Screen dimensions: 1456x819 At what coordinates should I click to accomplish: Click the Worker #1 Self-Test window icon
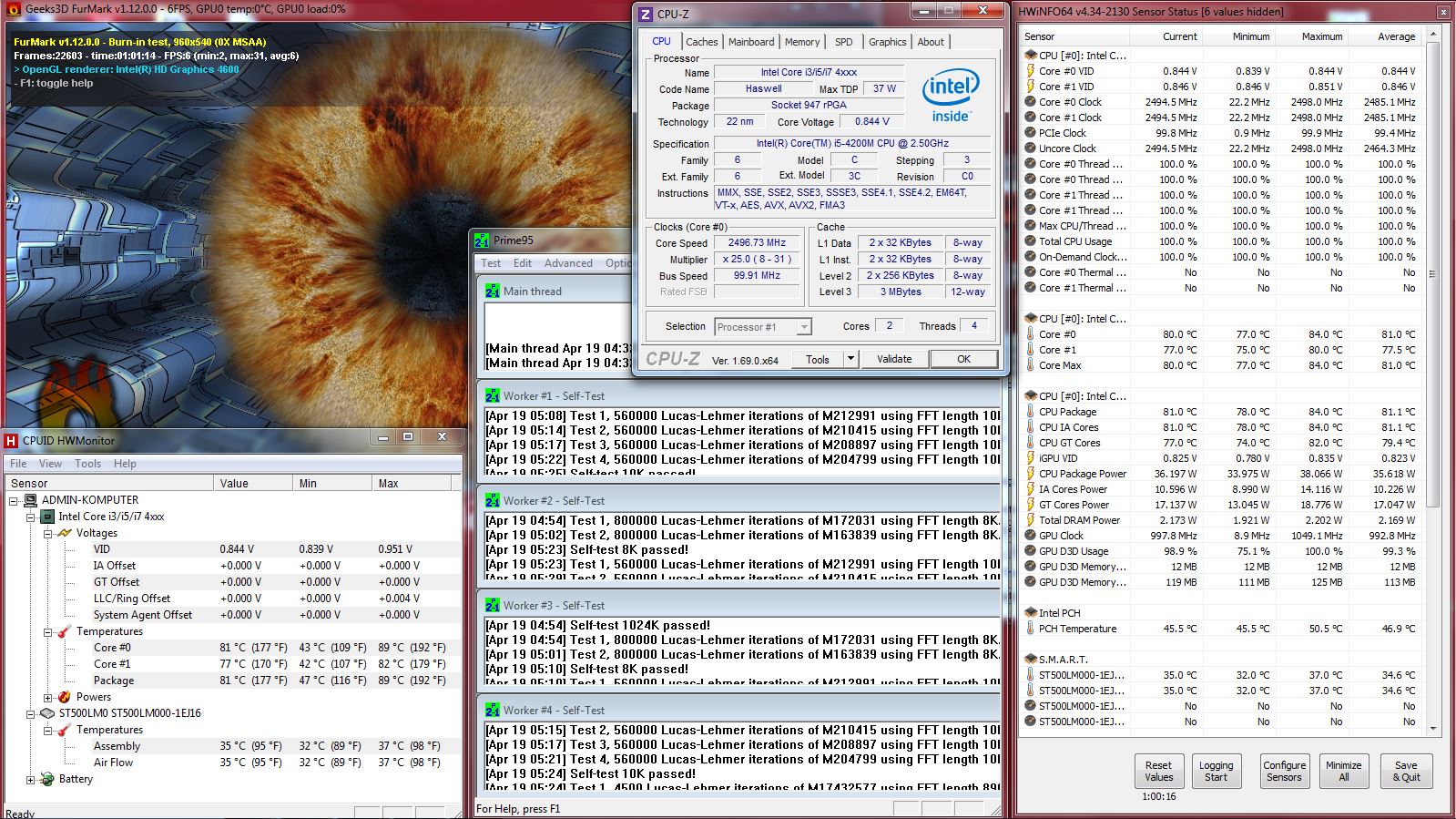(493, 396)
